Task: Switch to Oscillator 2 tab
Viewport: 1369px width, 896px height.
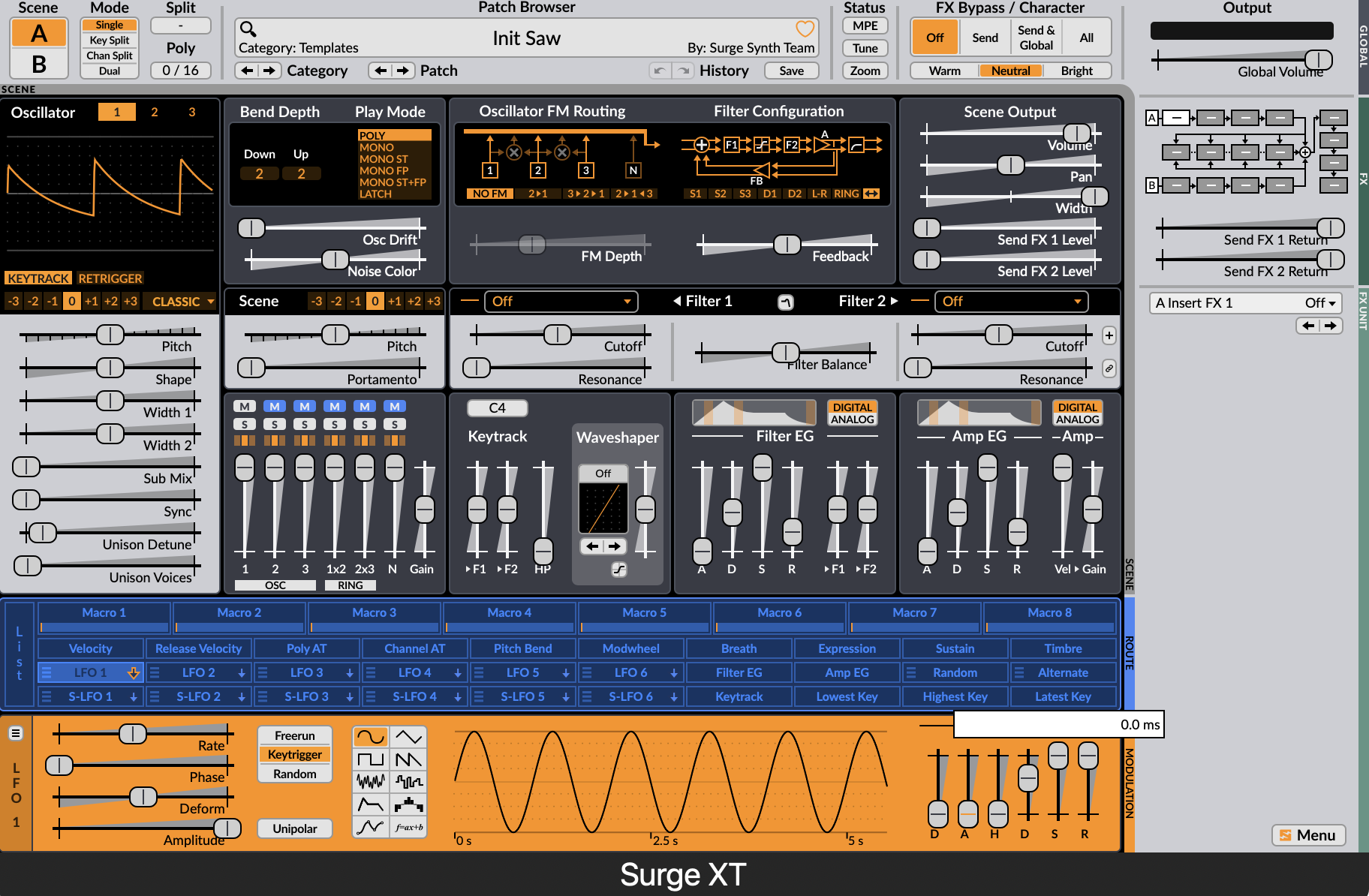Action: tap(154, 112)
